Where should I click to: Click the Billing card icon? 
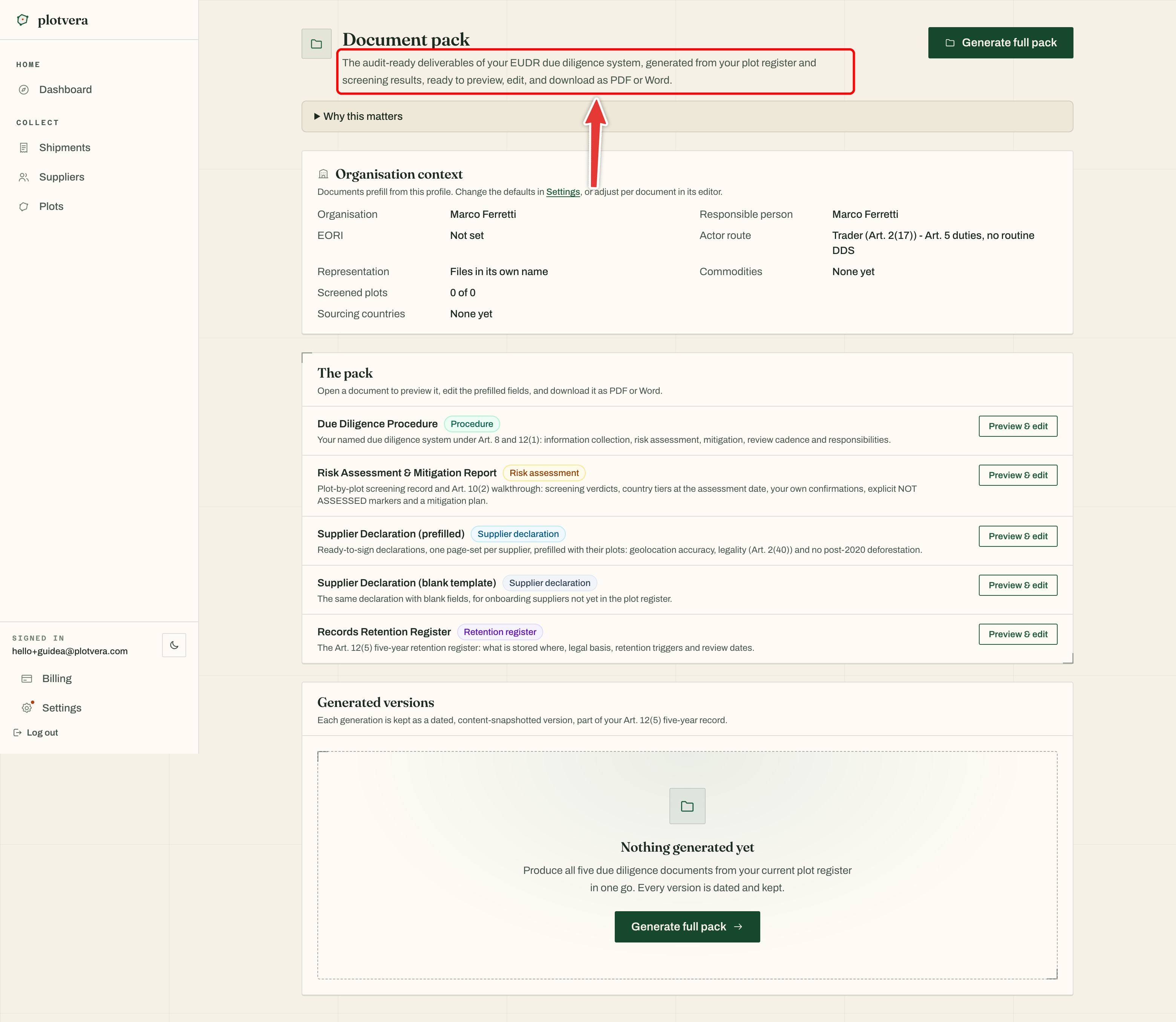pyautogui.click(x=27, y=678)
